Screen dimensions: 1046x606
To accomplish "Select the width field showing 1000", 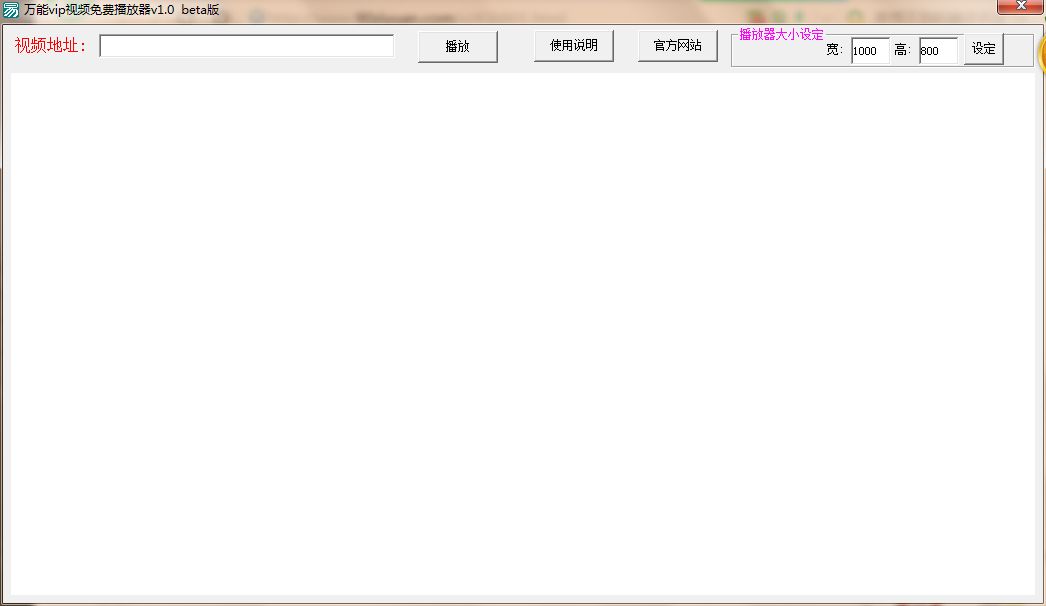I will click(868, 51).
